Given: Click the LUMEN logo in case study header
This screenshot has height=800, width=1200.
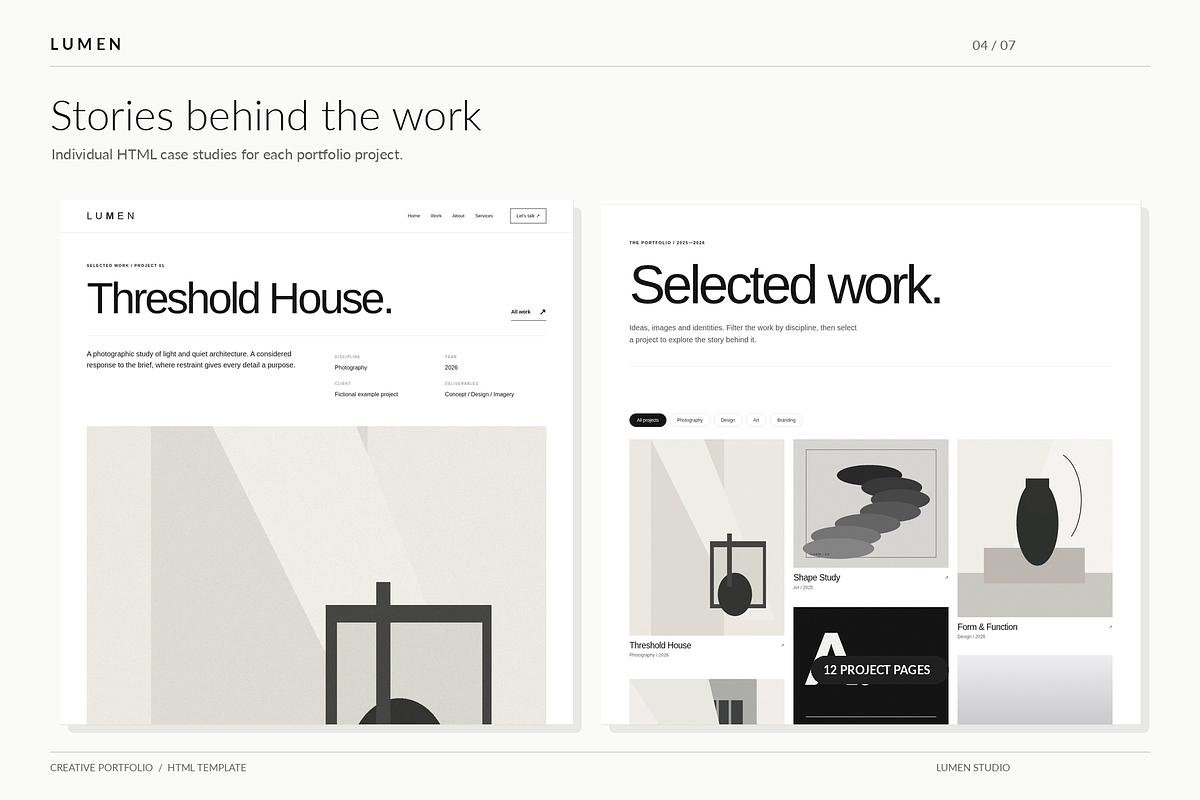Looking at the screenshot, I should coord(110,216).
